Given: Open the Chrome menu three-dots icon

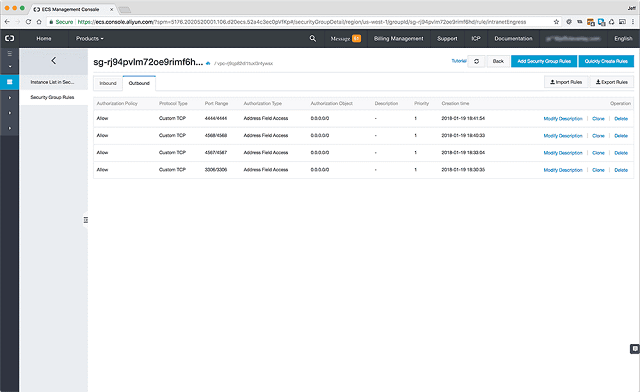Looking at the screenshot, I should [633, 22].
